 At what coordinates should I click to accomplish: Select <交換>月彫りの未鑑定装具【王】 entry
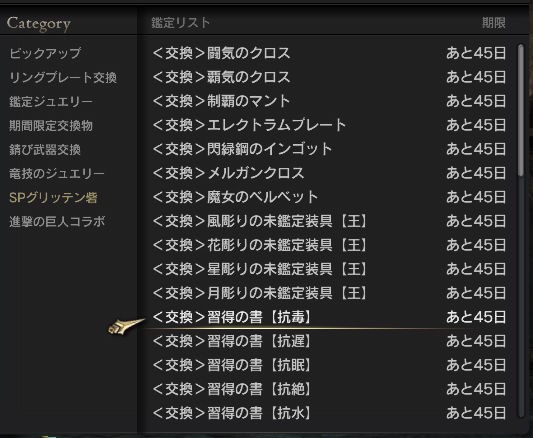pos(329,293)
